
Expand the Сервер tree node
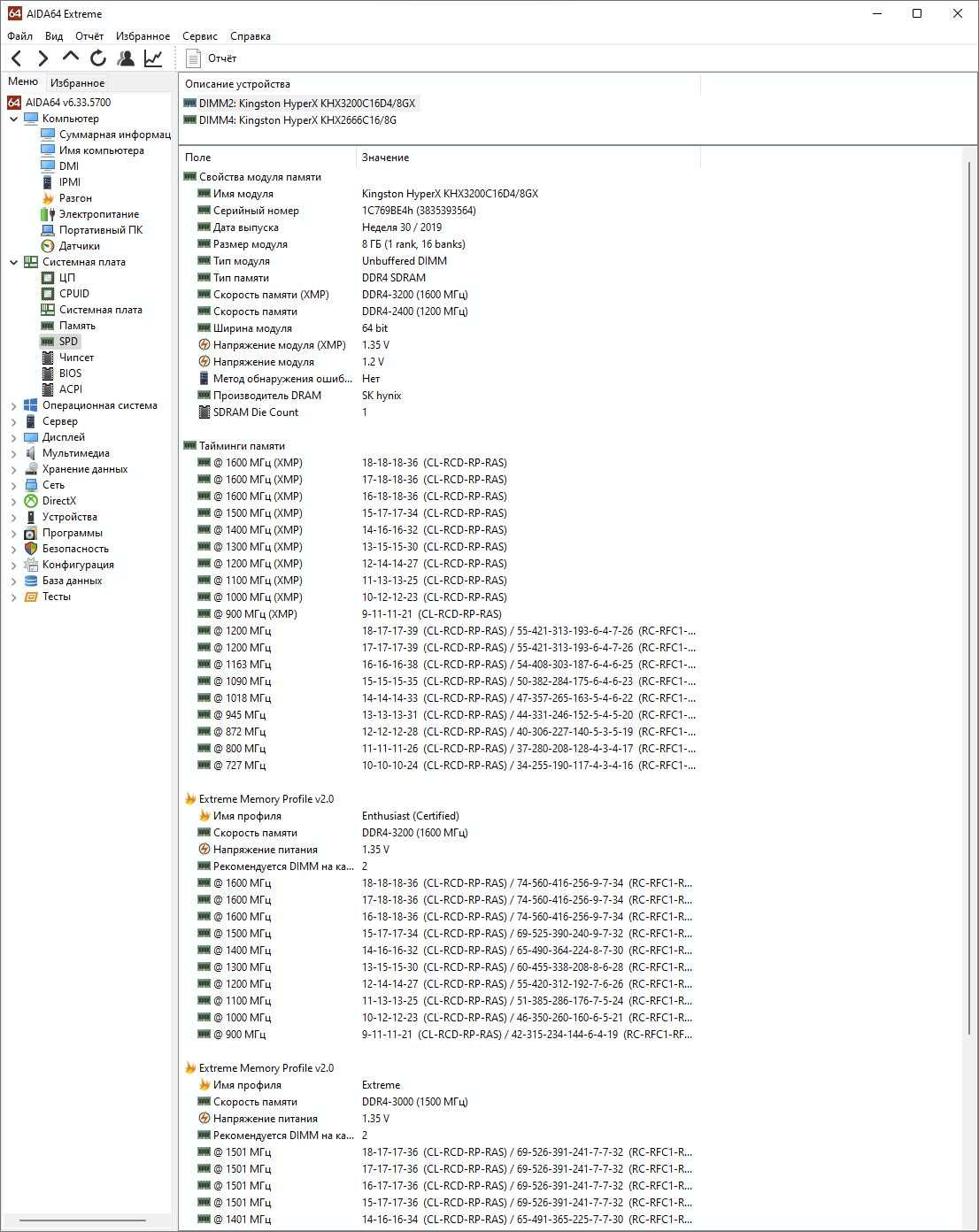pos(13,421)
